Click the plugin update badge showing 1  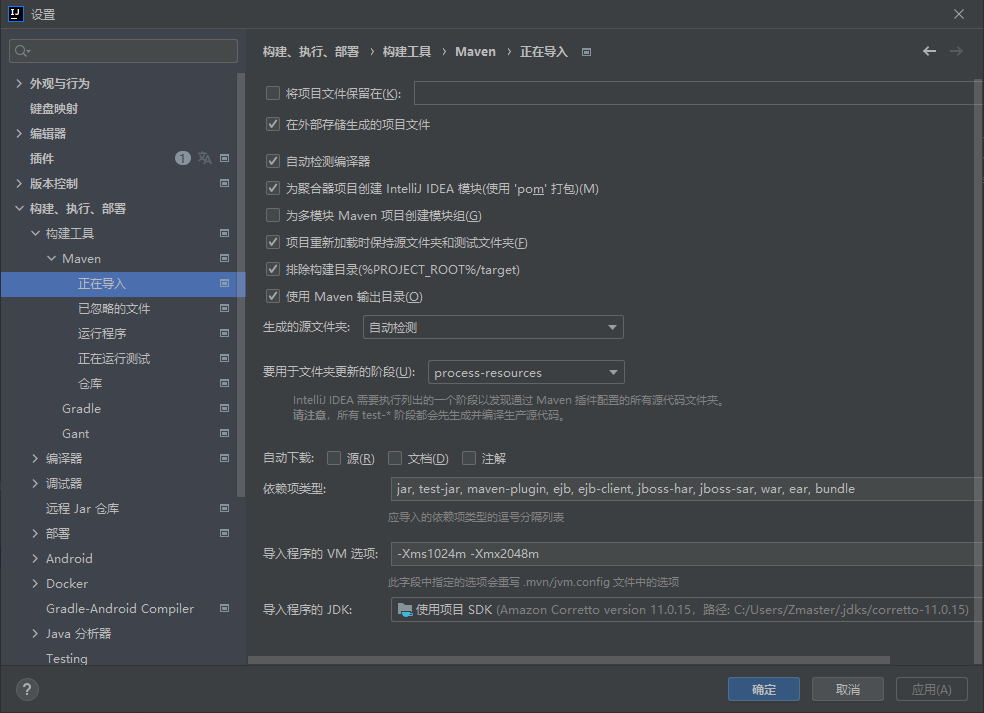coord(182,157)
